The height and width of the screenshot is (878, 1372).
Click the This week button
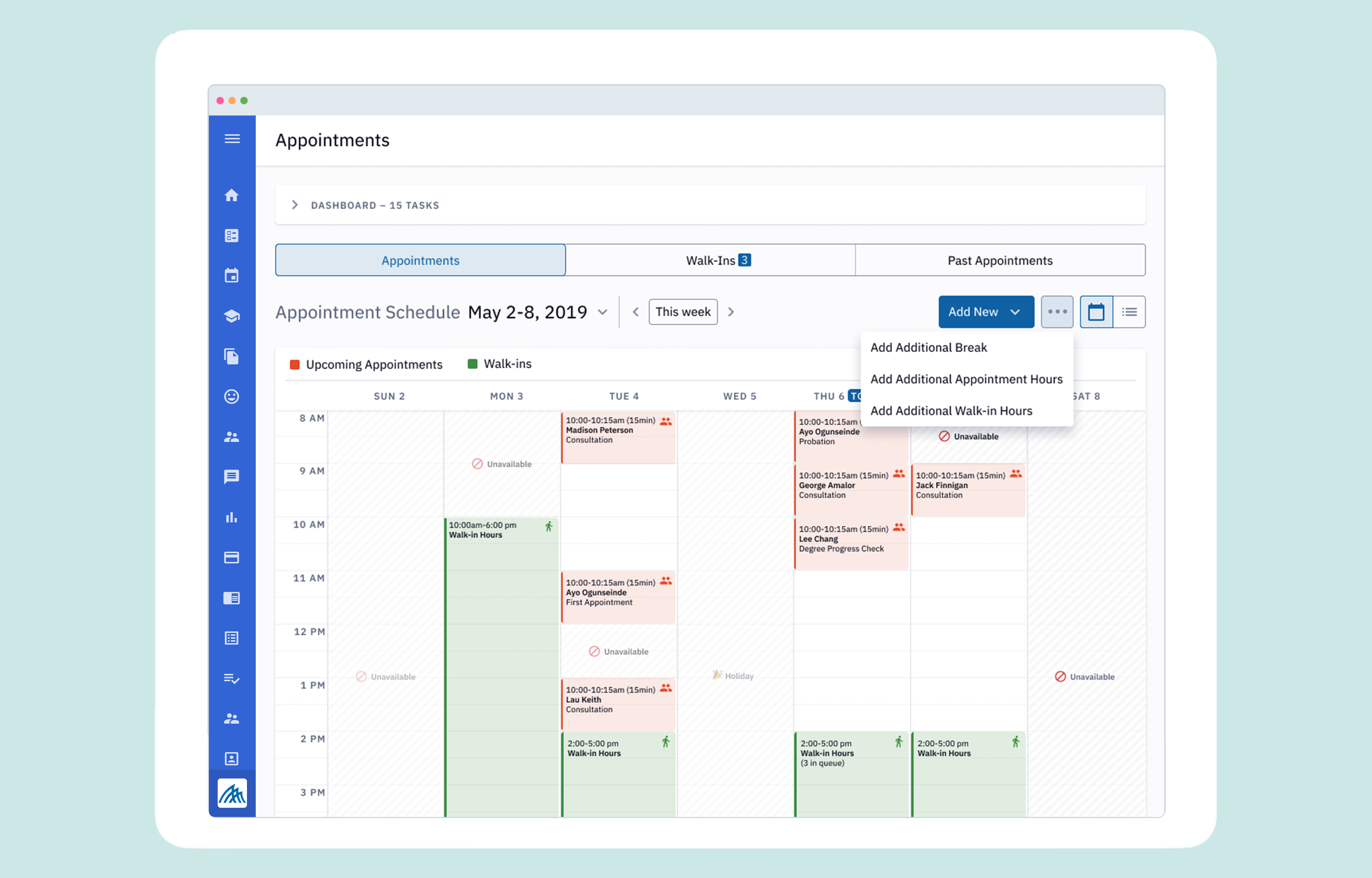coord(682,312)
